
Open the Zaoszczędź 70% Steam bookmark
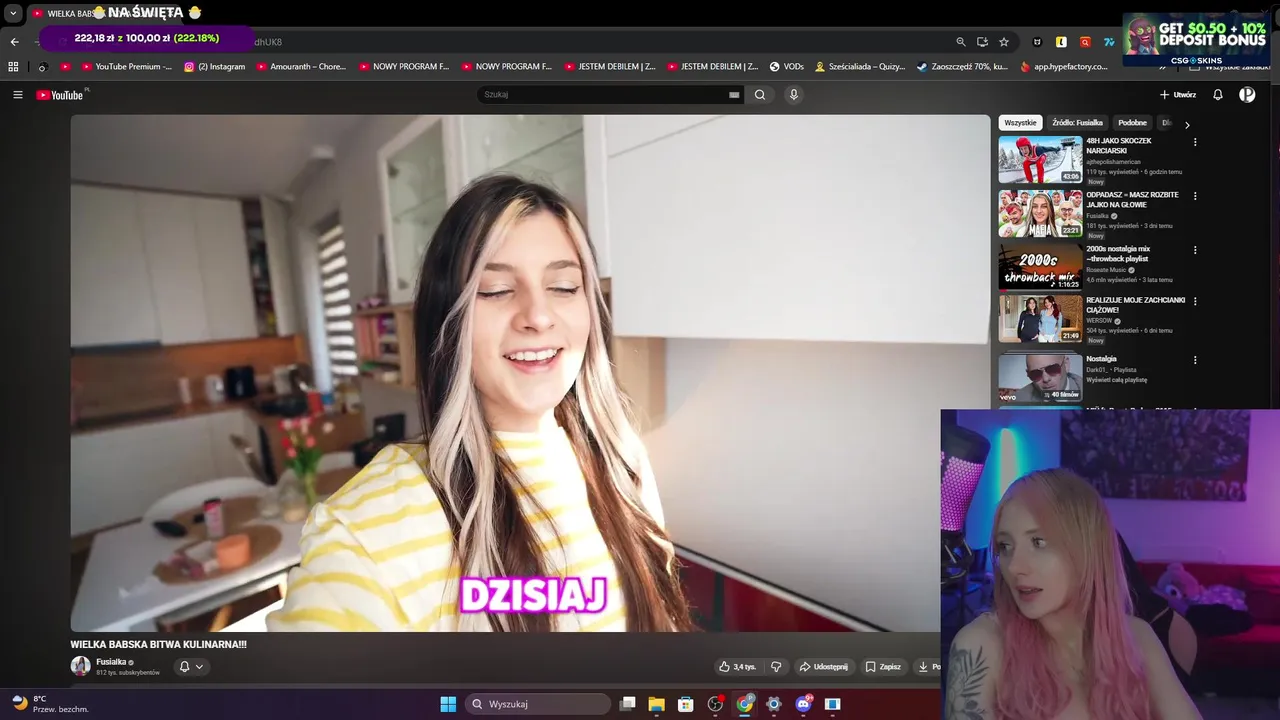tap(962, 67)
